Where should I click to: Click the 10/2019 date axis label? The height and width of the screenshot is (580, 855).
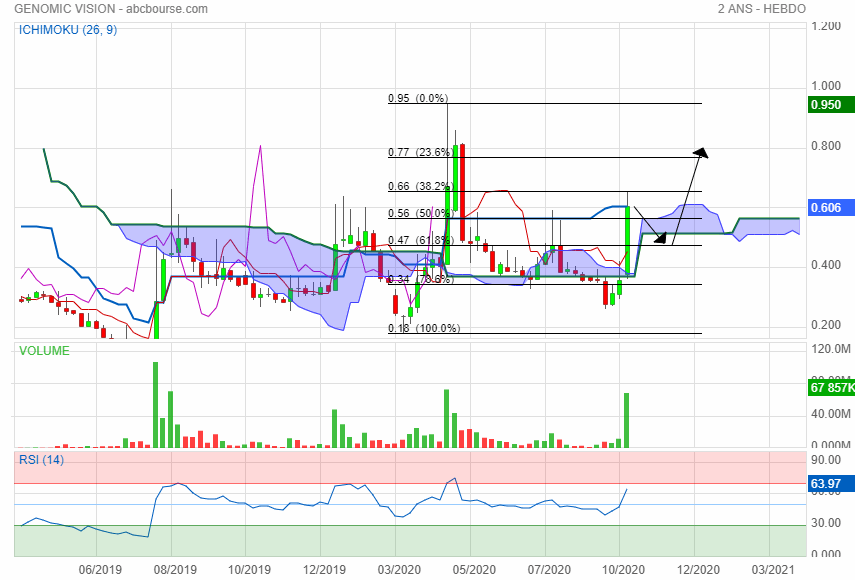249,570
